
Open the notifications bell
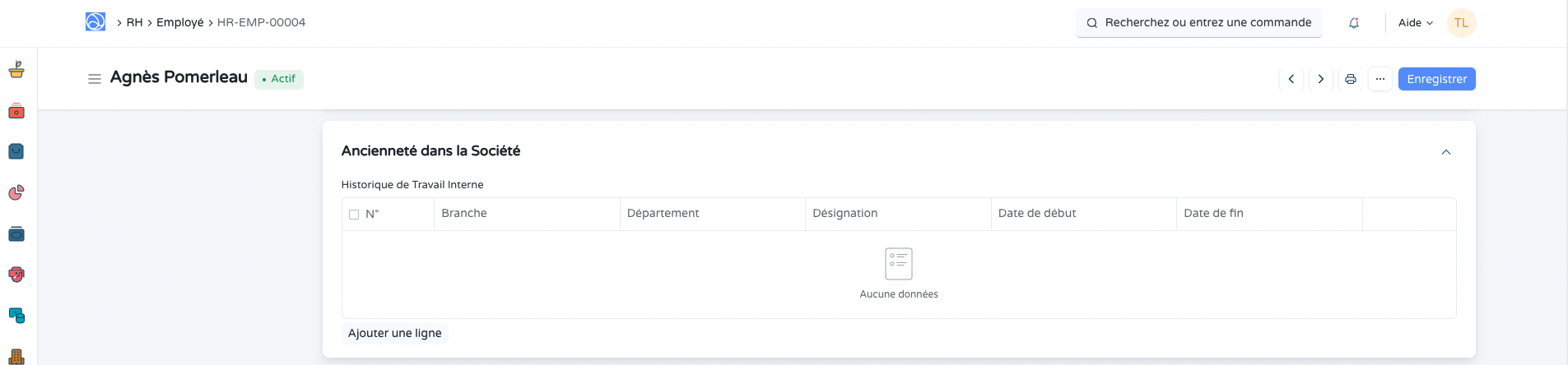[1354, 23]
